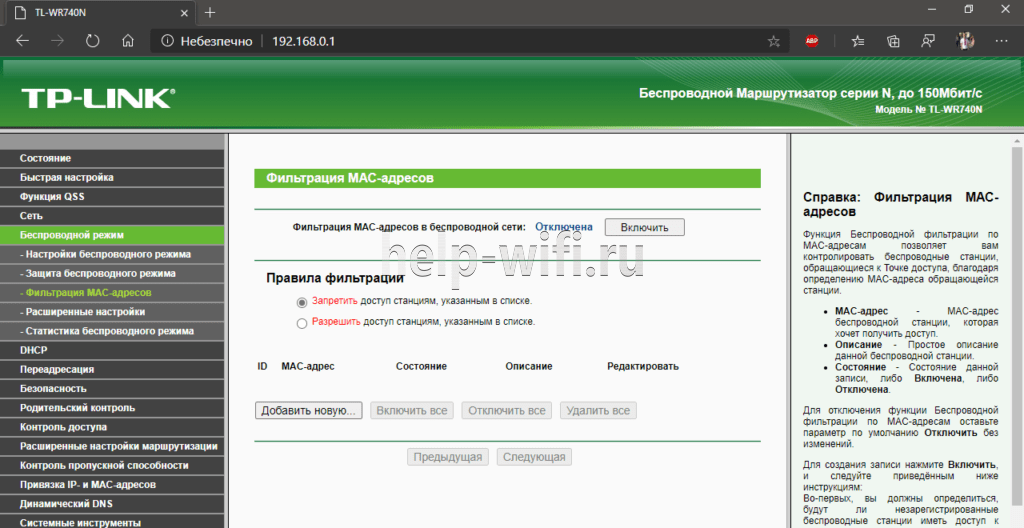This screenshot has width=1024, height=528.
Task: Bookmark this page with the star icon
Action: pos(773,41)
